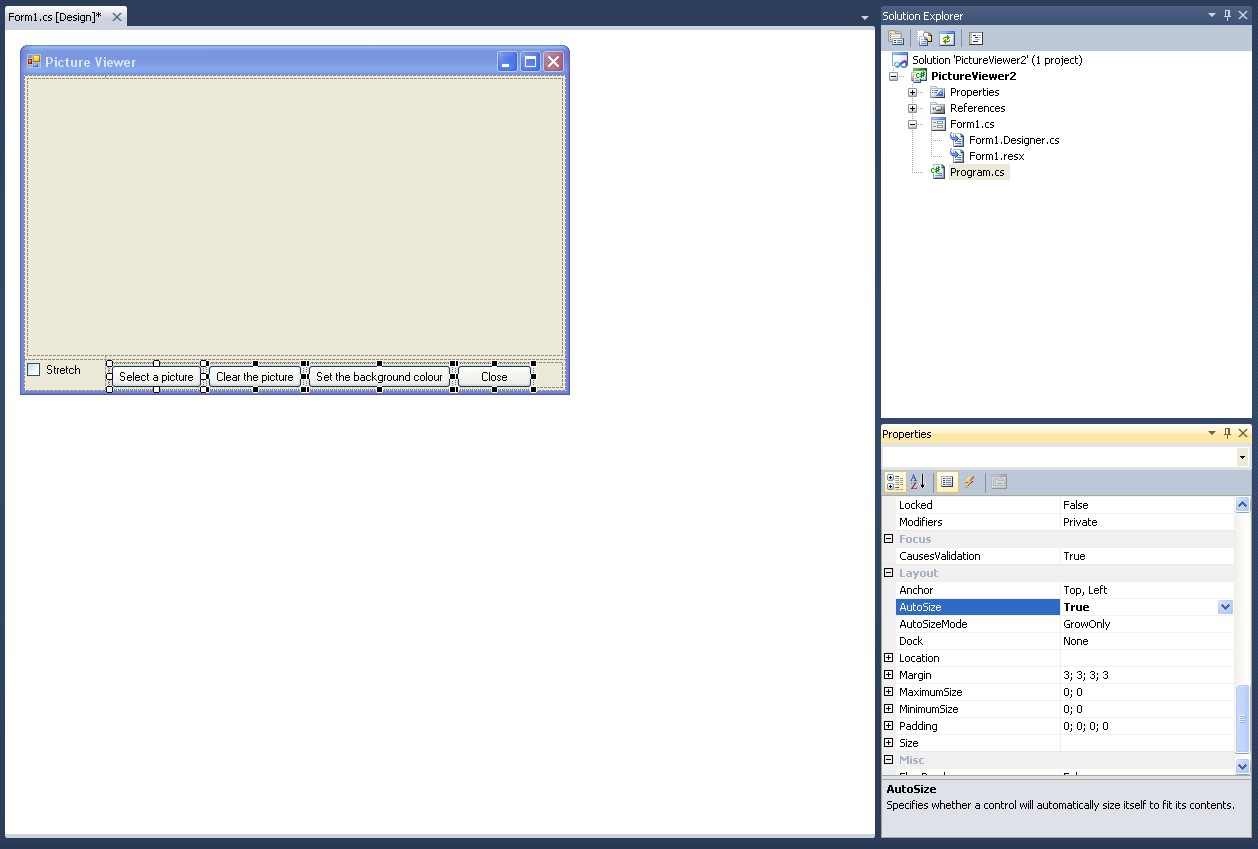The height and width of the screenshot is (849, 1258).
Task: Select the Solution 'PictureViewer2' node icon
Action: [900, 60]
